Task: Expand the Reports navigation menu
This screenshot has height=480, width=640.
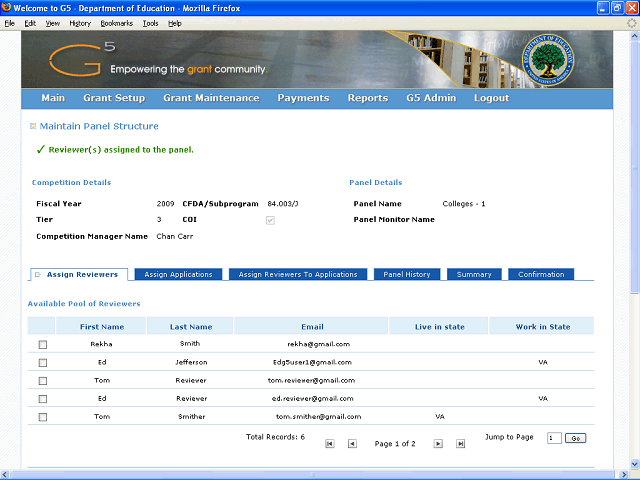Action: point(367,98)
